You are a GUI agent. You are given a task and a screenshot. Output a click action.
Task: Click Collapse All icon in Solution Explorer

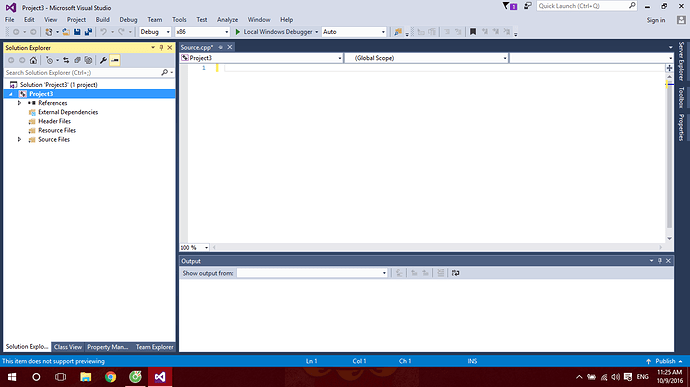click(x=77, y=60)
